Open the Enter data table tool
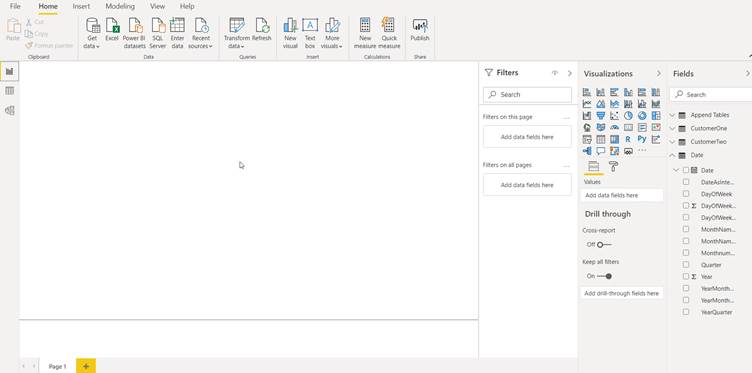The height and width of the screenshot is (373, 752). tap(177, 33)
